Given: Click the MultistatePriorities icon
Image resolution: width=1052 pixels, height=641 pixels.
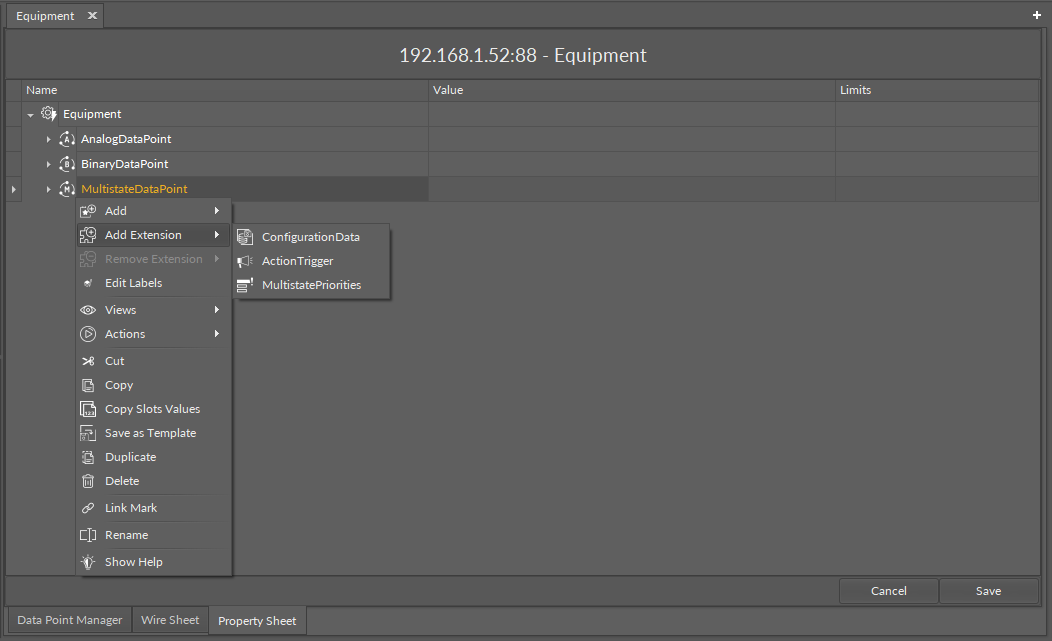Looking at the screenshot, I should [x=245, y=285].
